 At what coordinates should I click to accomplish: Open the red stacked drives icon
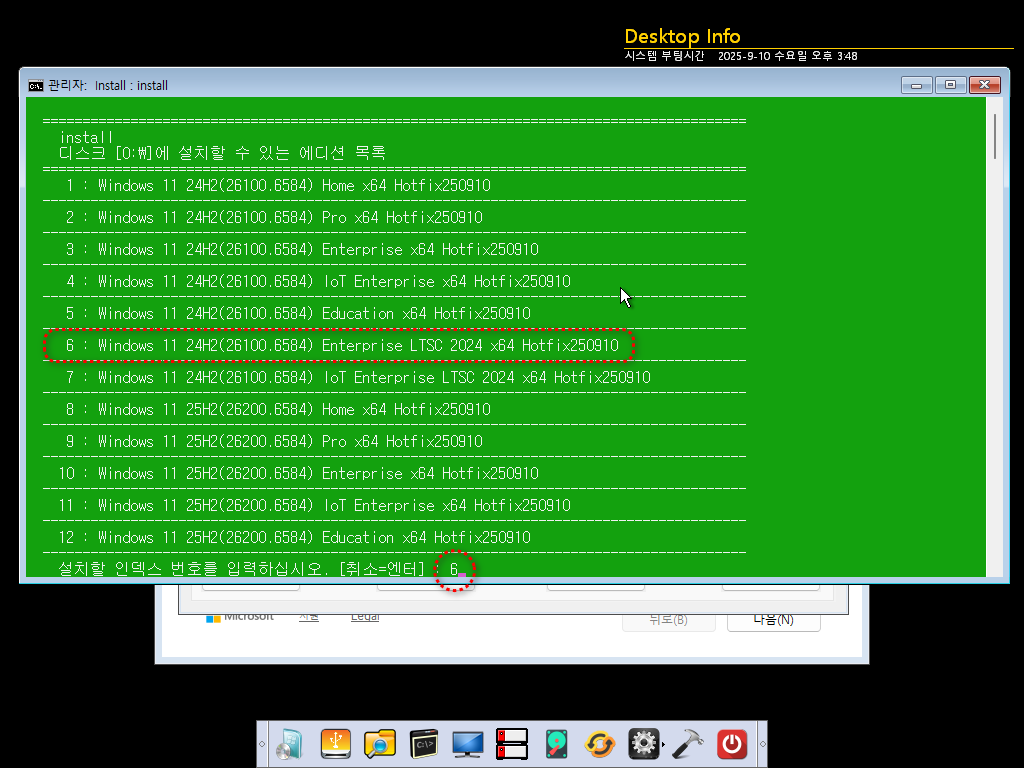(511, 744)
